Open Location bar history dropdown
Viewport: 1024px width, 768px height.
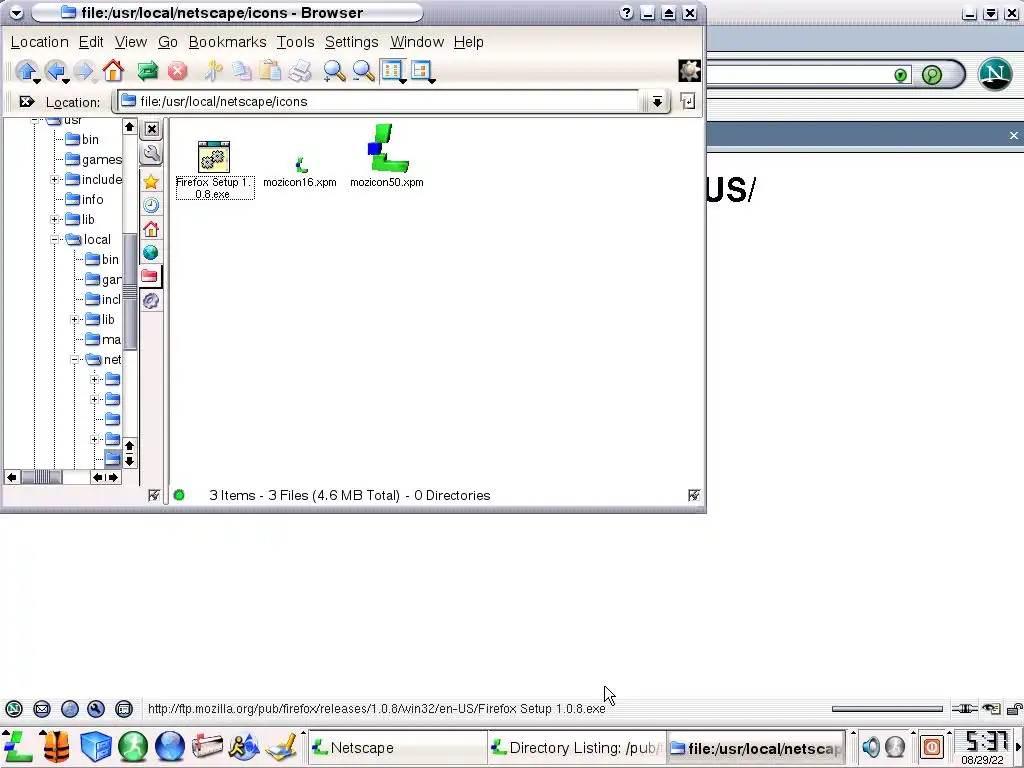[657, 101]
